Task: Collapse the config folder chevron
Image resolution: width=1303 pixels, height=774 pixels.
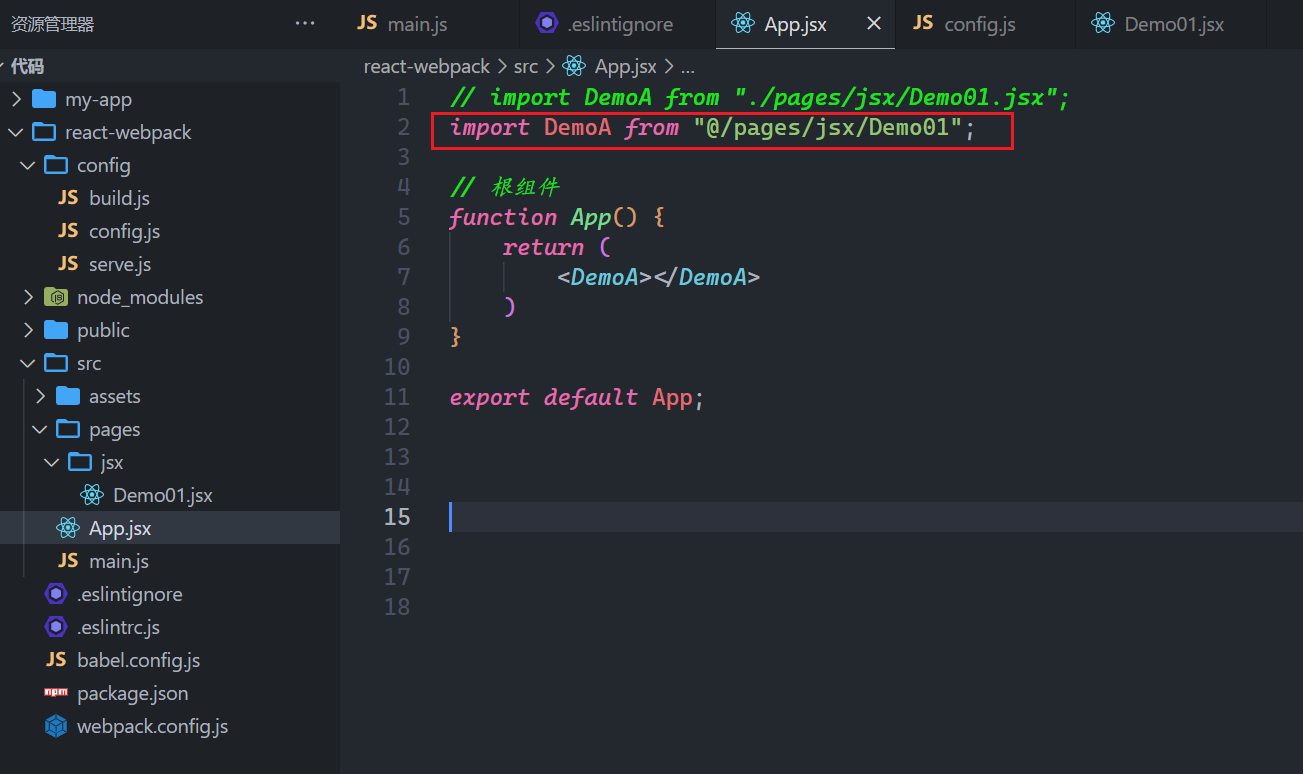Action: coord(28,165)
